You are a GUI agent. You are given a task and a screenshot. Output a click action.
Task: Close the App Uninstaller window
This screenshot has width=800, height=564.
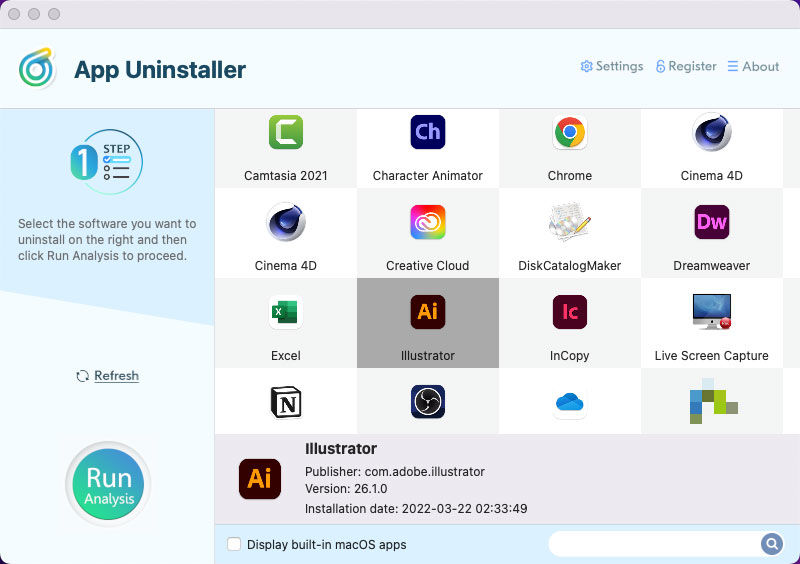pyautogui.click(x=14, y=14)
